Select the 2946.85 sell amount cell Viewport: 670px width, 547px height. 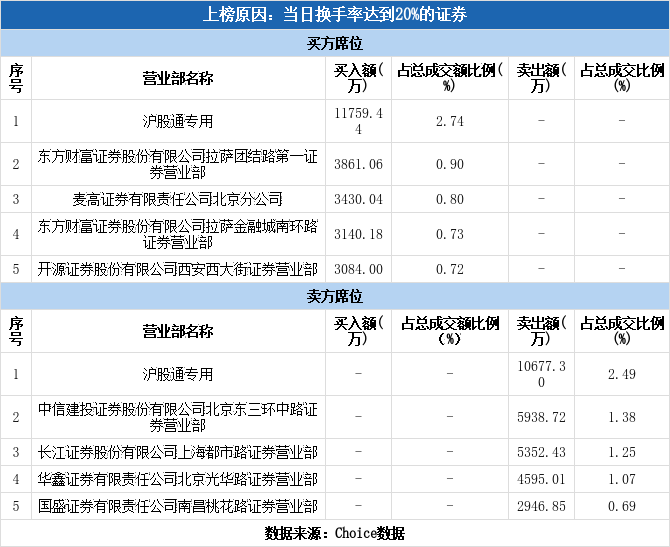541,506
